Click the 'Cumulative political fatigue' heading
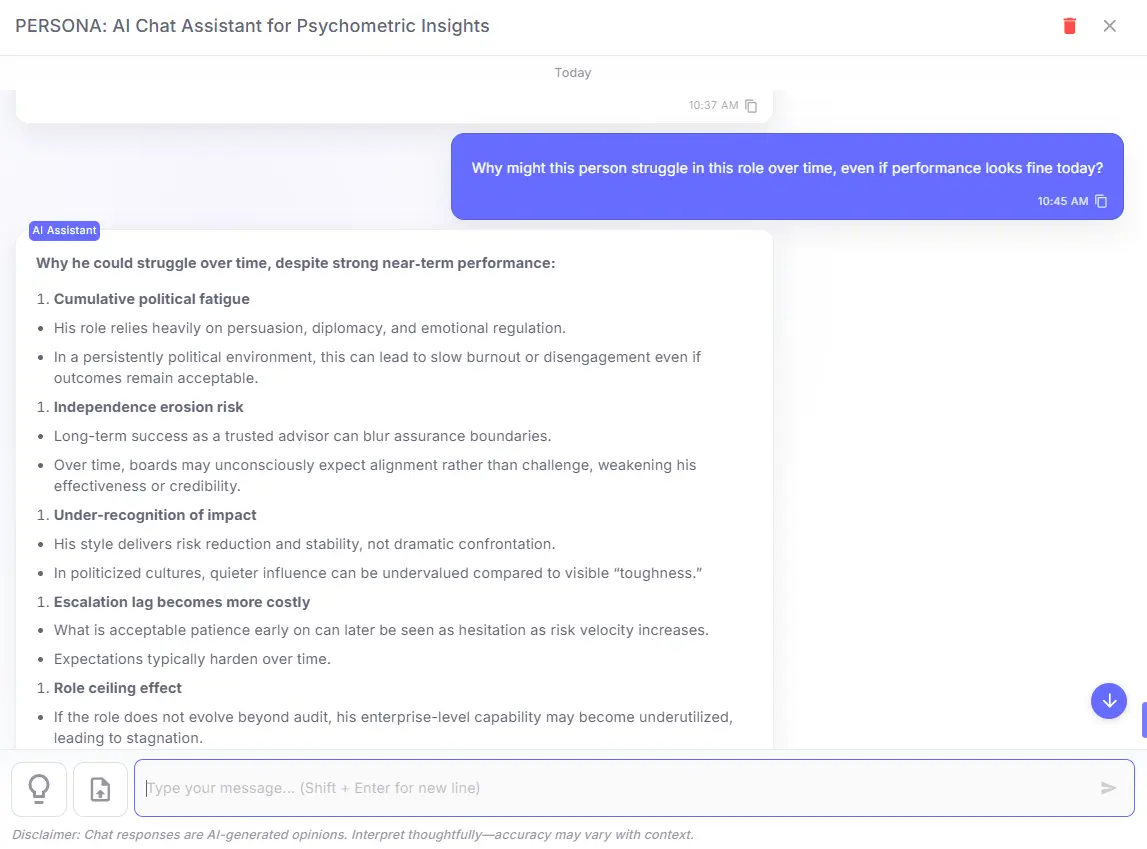The image size is (1147, 849). [x=151, y=299]
